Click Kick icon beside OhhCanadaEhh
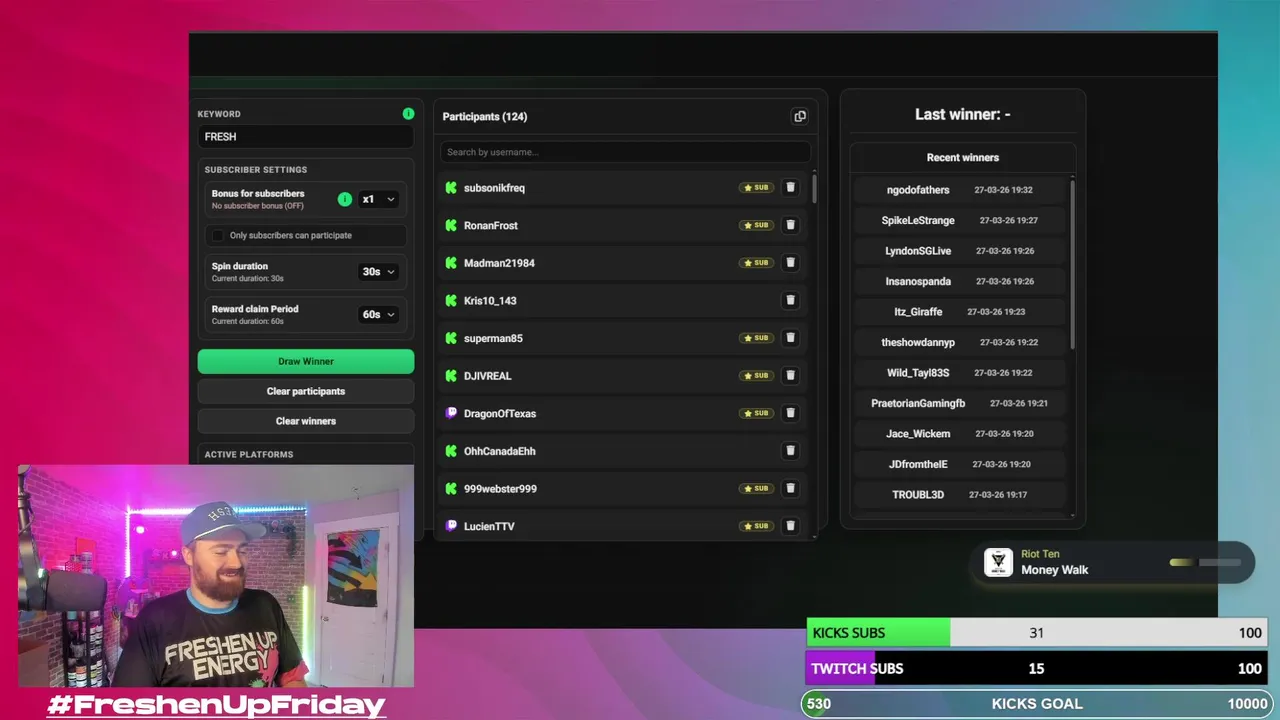The width and height of the screenshot is (1280, 720). click(451, 451)
